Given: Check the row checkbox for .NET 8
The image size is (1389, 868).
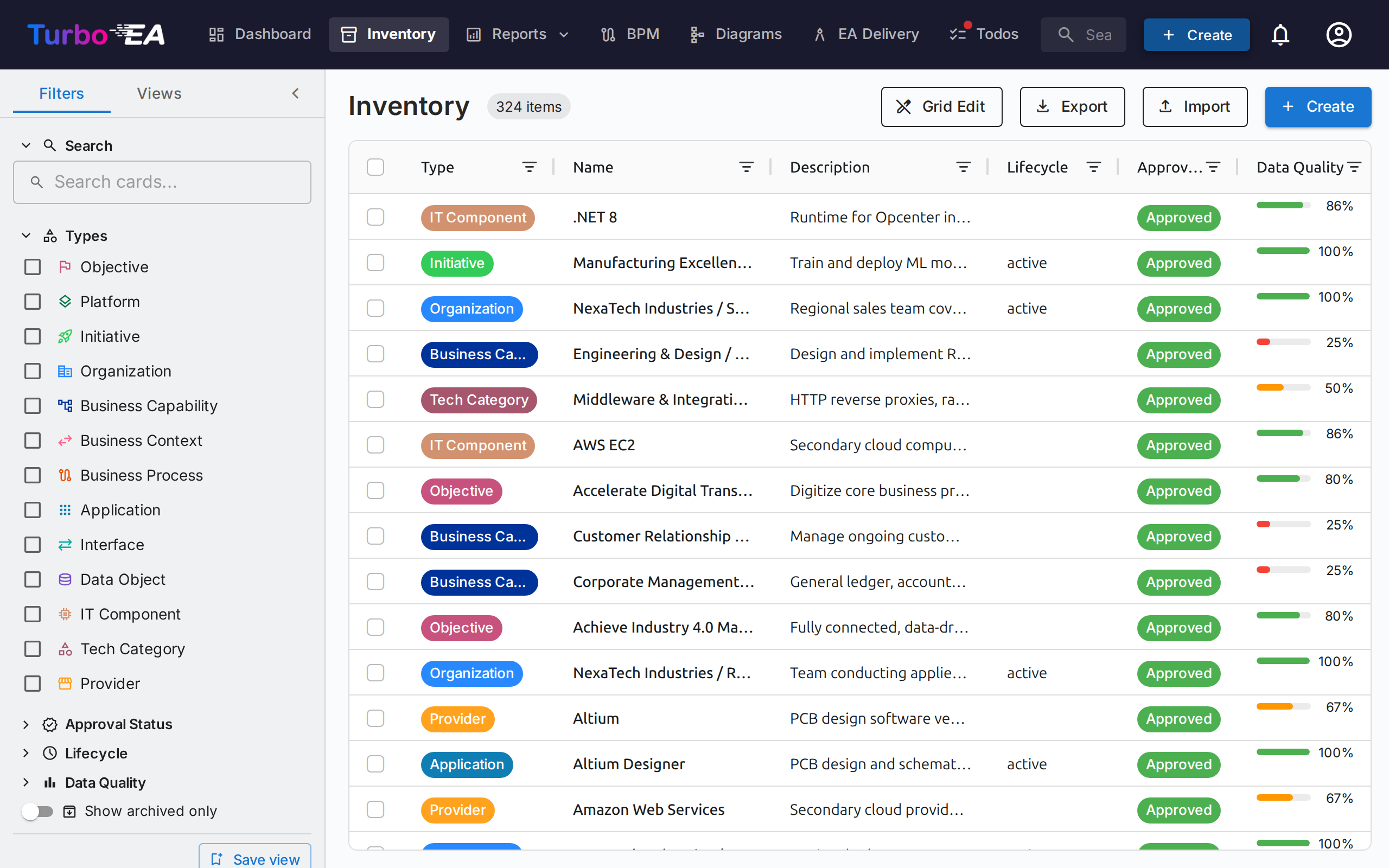Looking at the screenshot, I should (375, 217).
